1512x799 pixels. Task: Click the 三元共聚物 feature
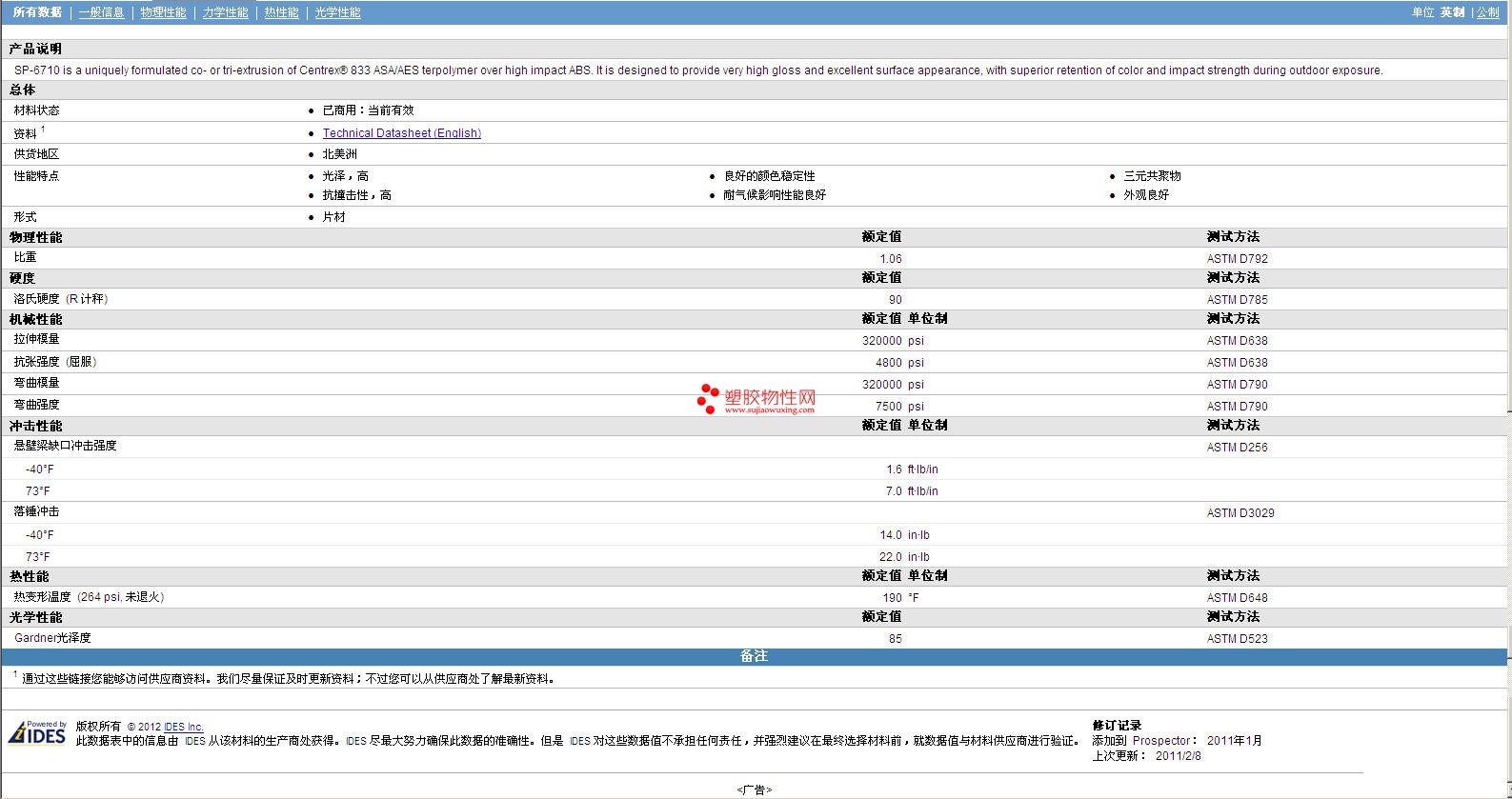[1152, 176]
